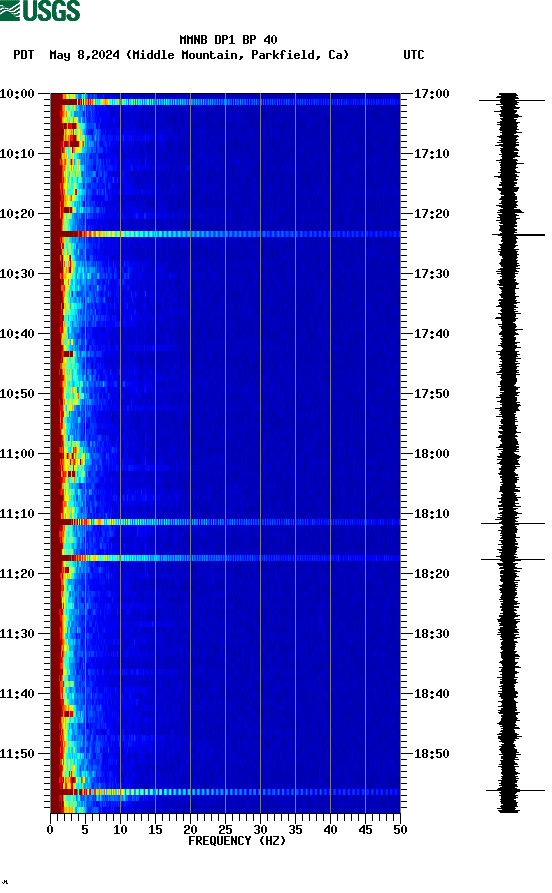
Task: Click the USGS logo
Action: click(x=40, y=10)
